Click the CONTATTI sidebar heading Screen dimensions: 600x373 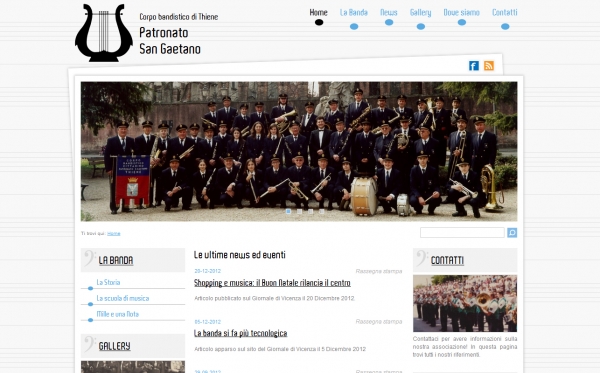(447, 261)
